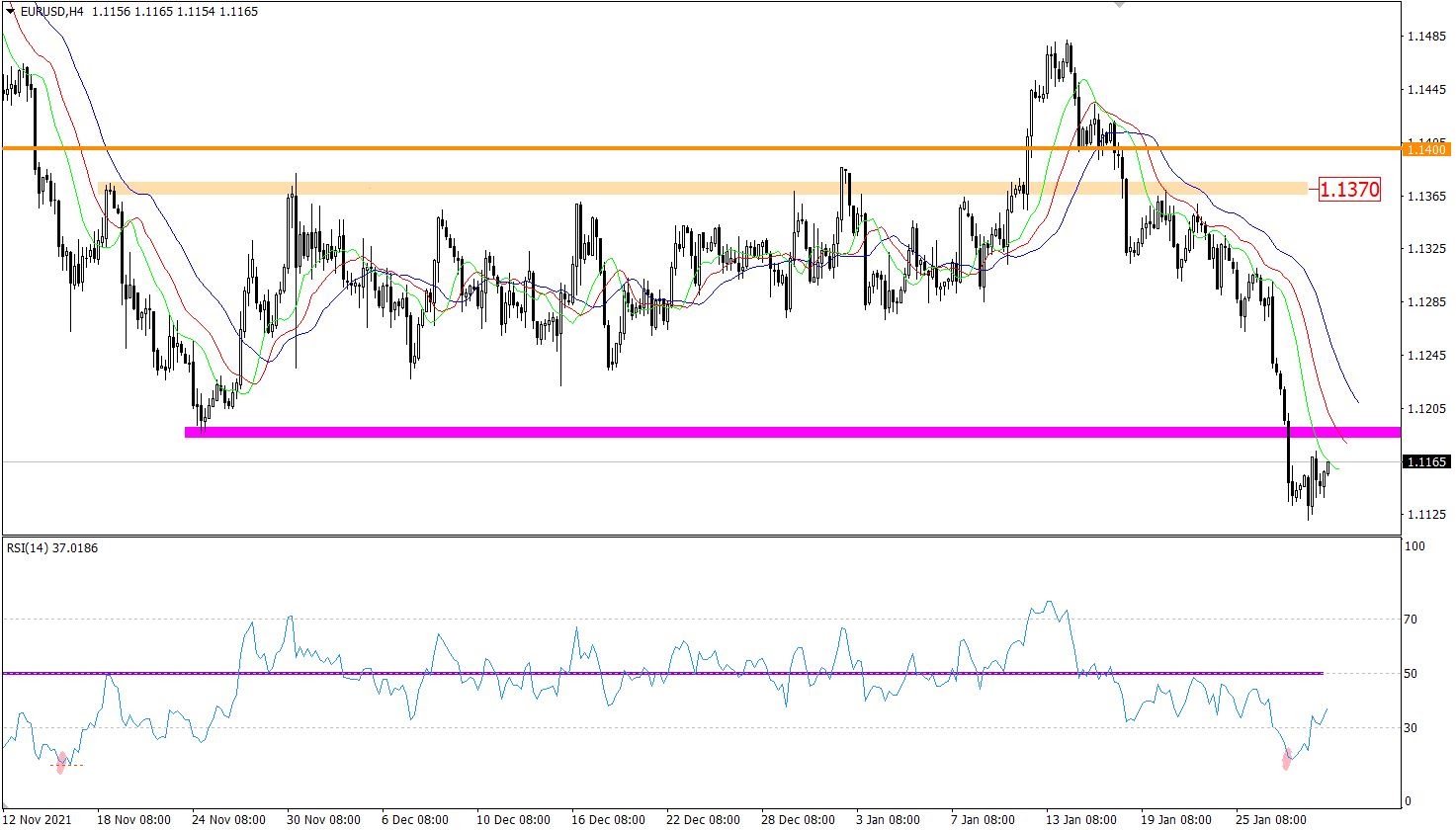Image resolution: width=1456 pixels, height=830 pixels.
Task: Click the right pink oversold marker on RSI
Action: 1287,758
